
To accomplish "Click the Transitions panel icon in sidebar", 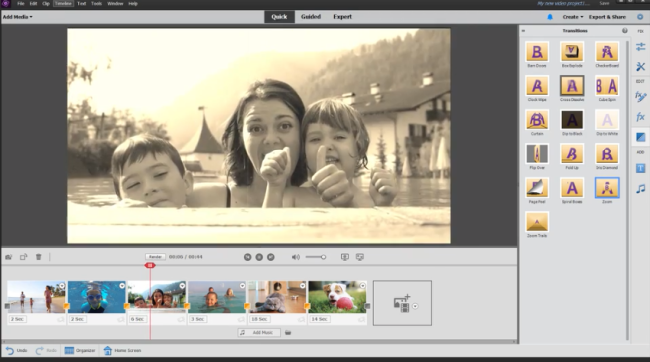I will [x=640, y=137].
